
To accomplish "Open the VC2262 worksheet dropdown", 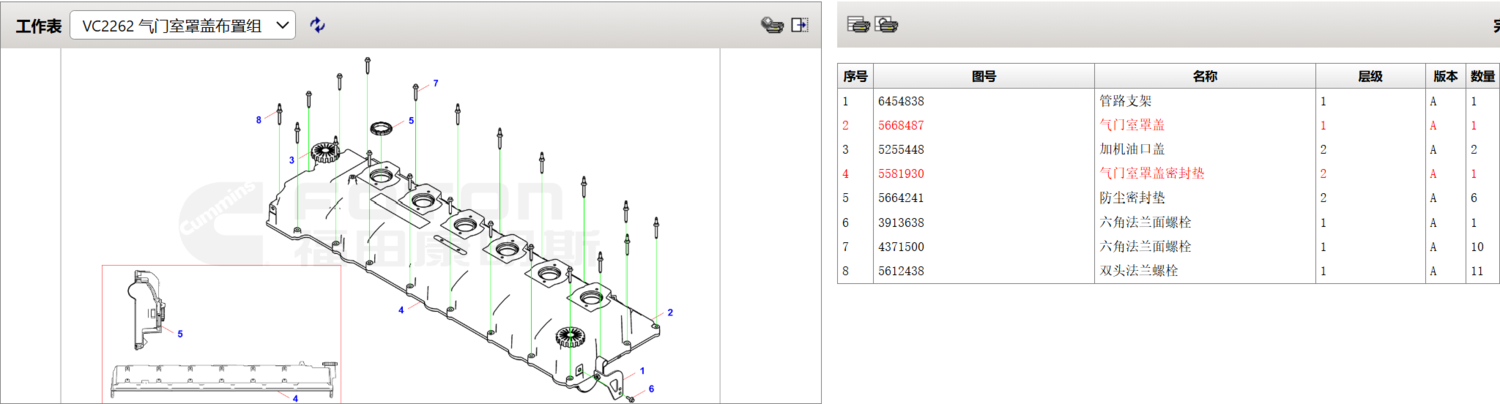I will (x=182, y=25).
